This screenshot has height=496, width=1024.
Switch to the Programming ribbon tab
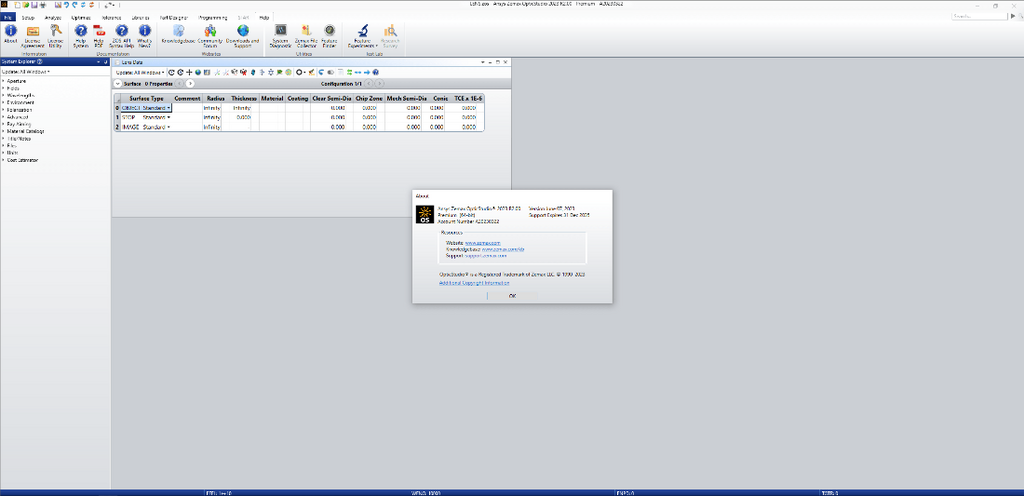coord(213,18)
